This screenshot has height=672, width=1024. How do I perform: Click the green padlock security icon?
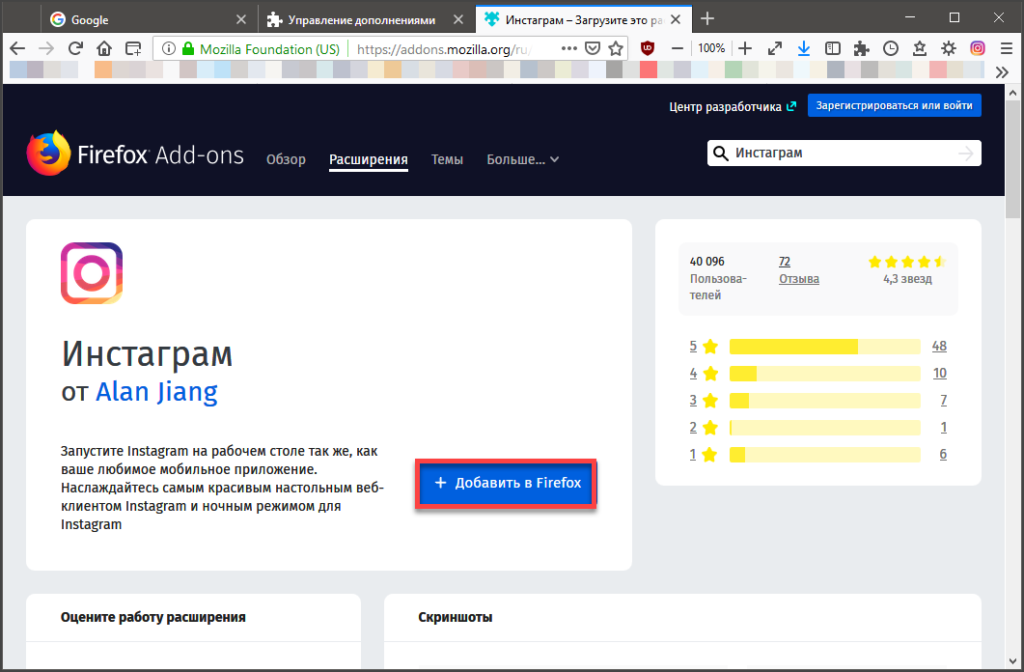(188, 48)
